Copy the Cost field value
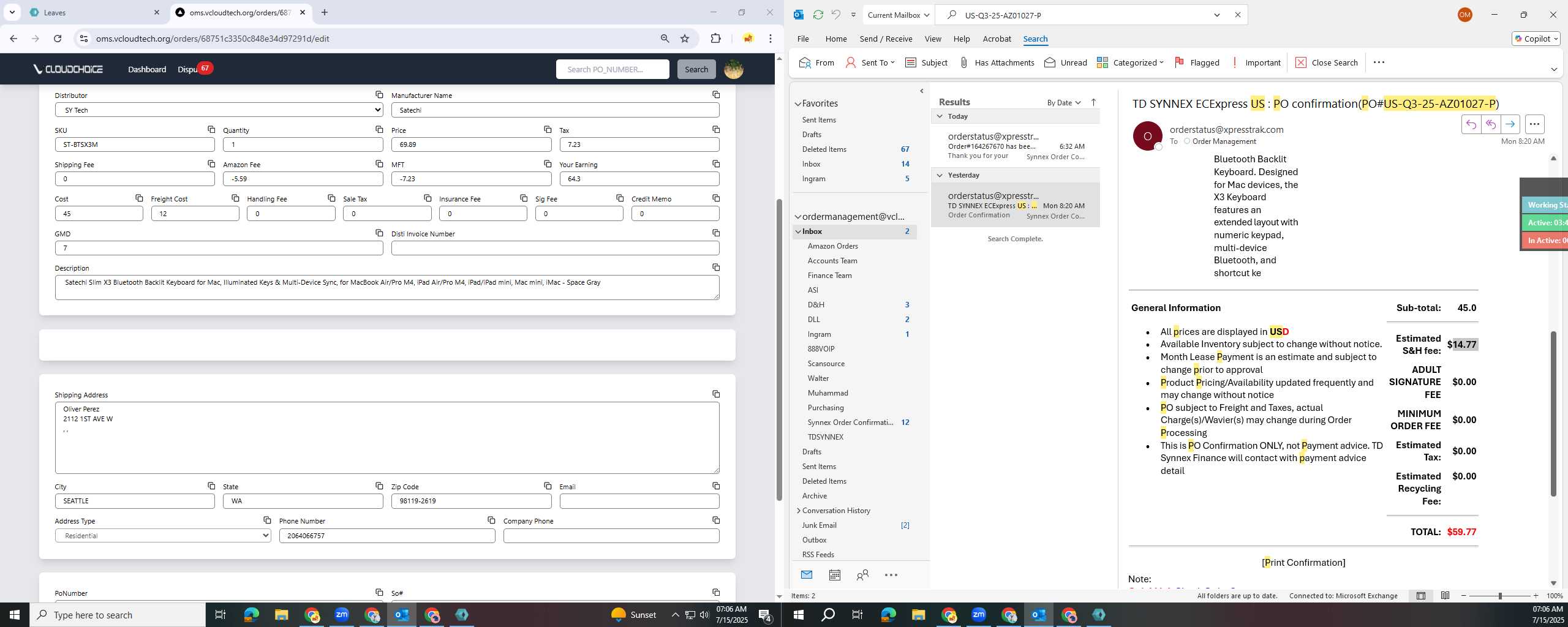Viewport: 1568px width, 627px height. click(139, 198)
